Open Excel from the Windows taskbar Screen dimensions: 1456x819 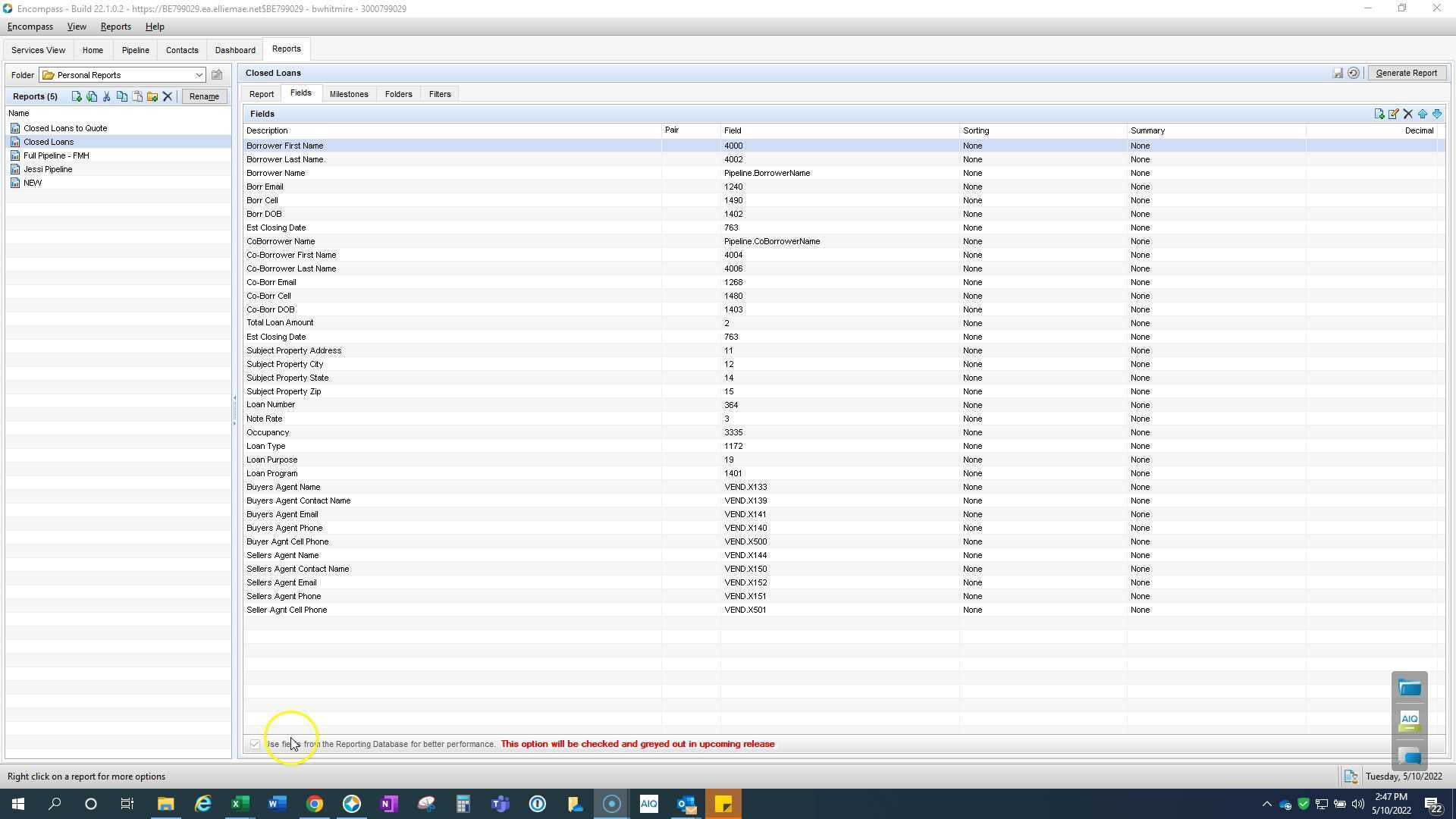point(240,804)
